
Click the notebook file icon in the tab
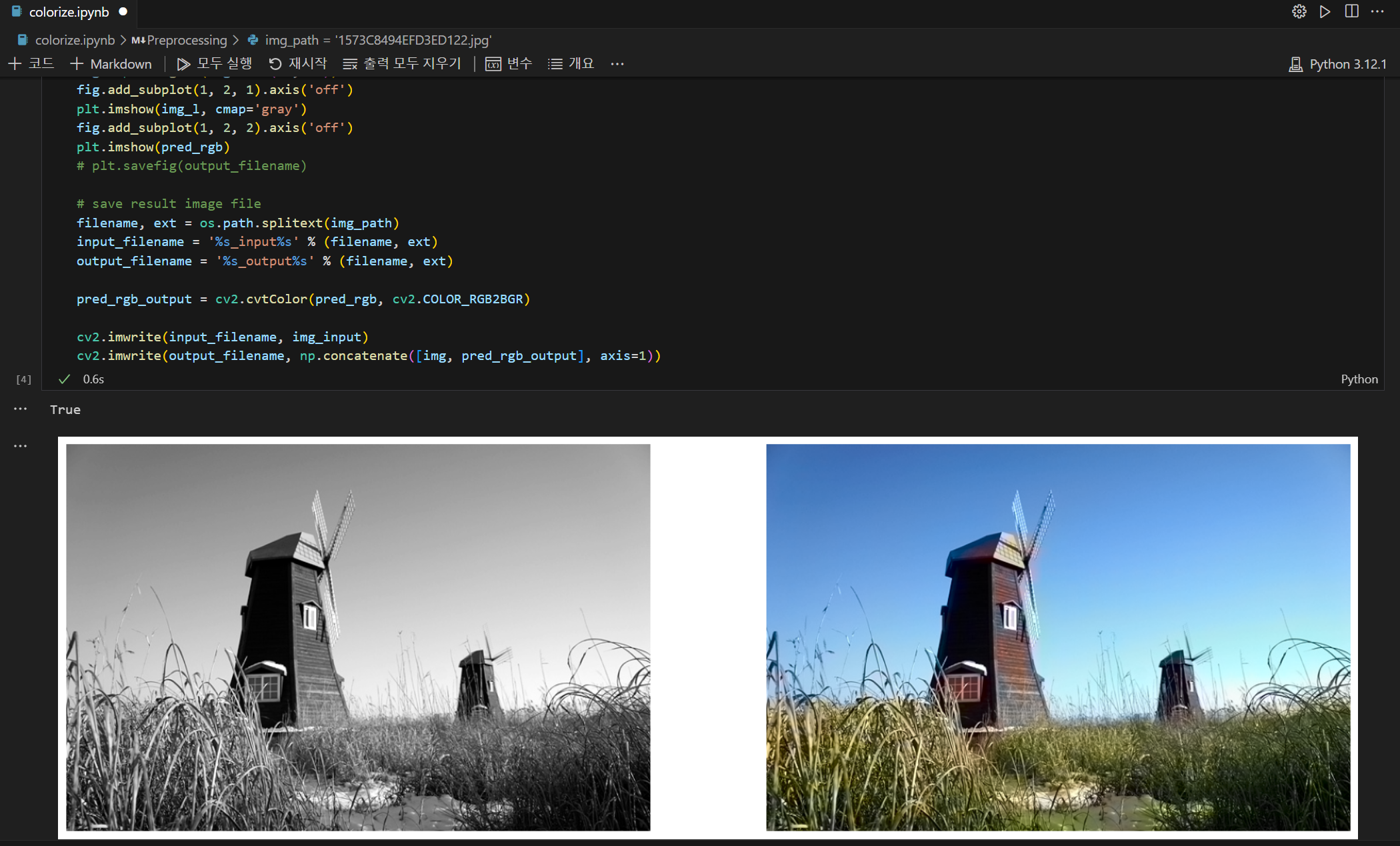tap(17, 12)
